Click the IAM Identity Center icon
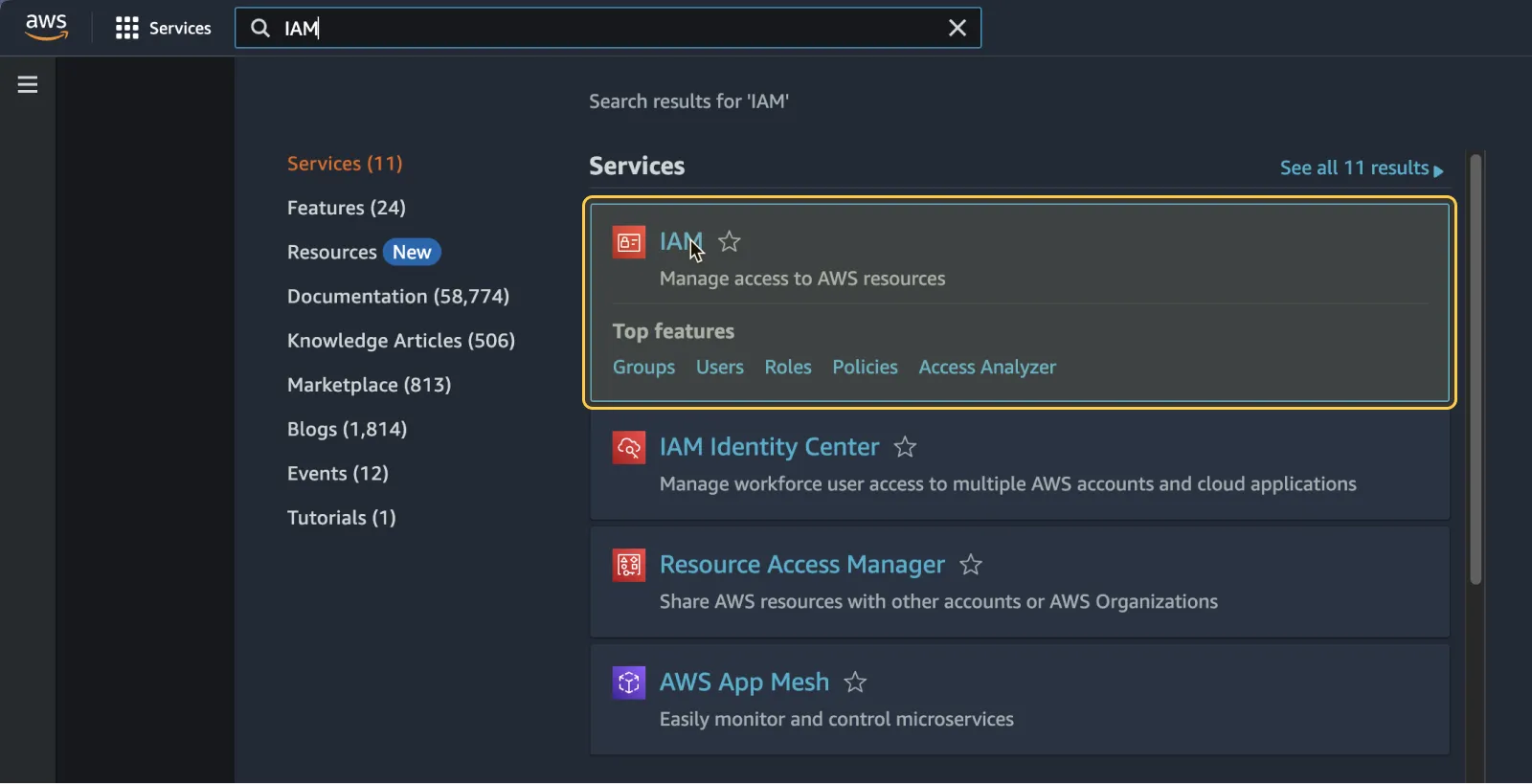Viewport: 1532px width, 784px height. 629,447
